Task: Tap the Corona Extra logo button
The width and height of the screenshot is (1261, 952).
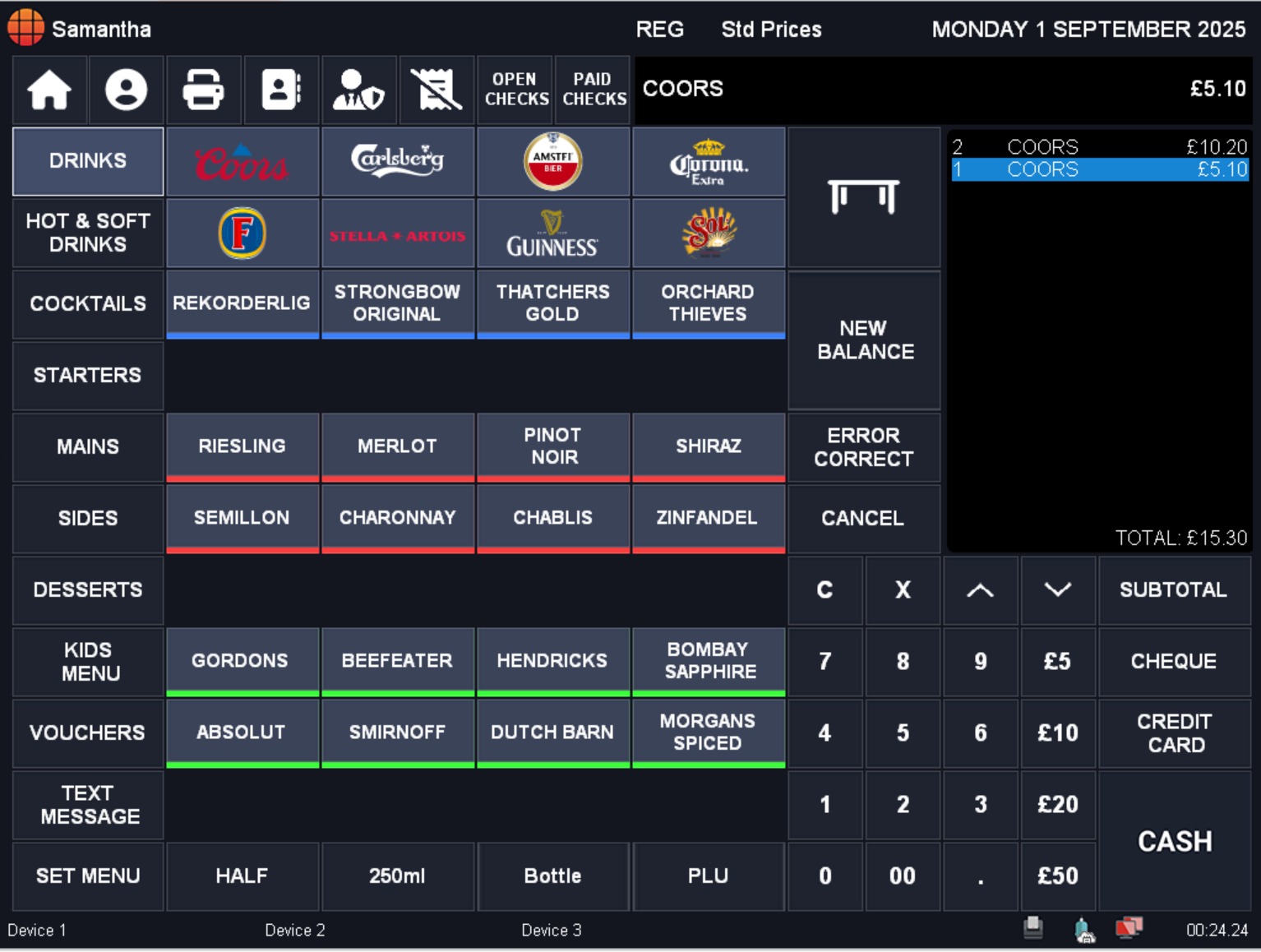Action: [x=708, y=162]
